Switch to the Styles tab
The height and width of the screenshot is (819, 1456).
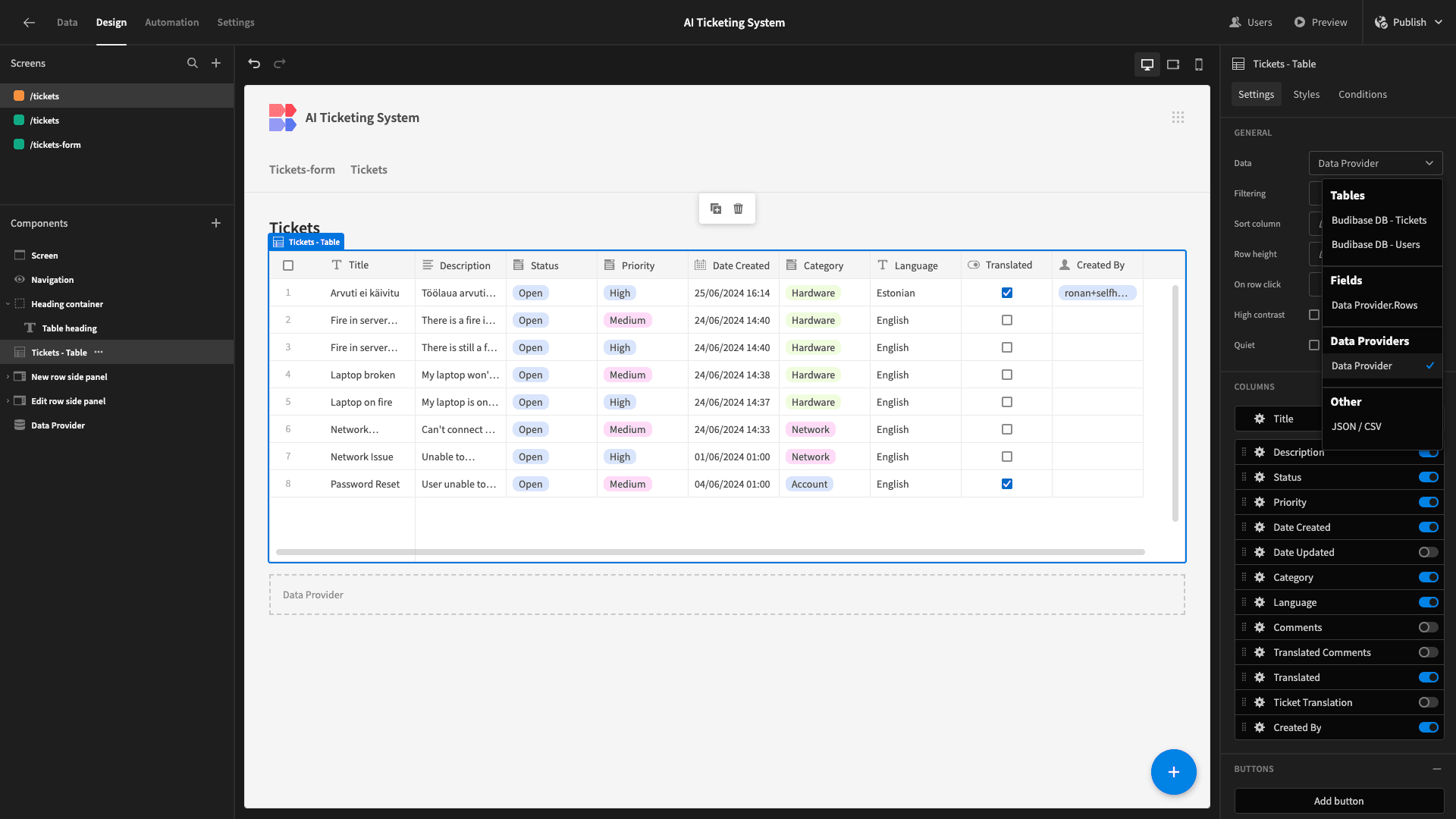click(x=1306, y=95)
